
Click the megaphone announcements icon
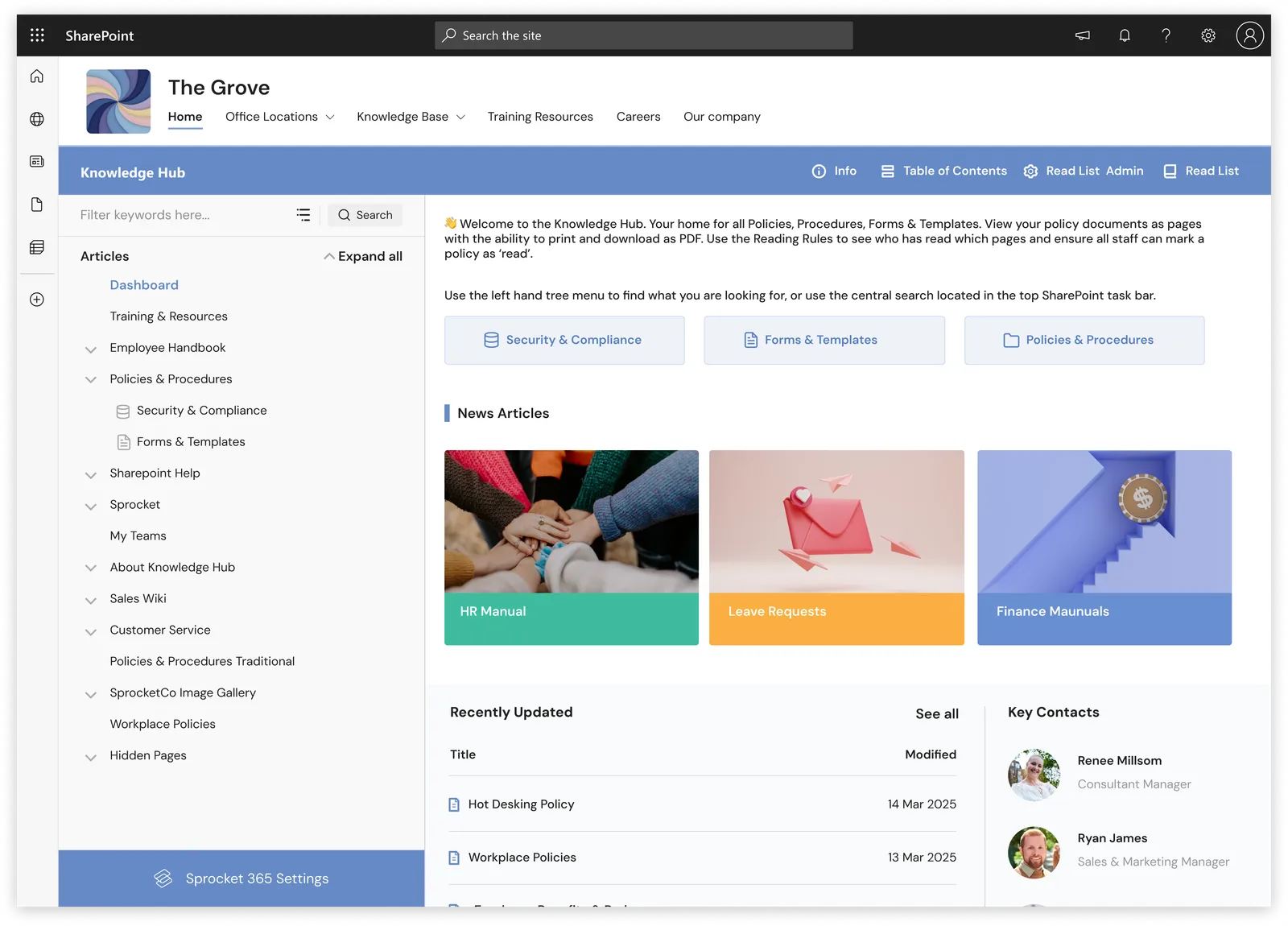coord(1083,35)
